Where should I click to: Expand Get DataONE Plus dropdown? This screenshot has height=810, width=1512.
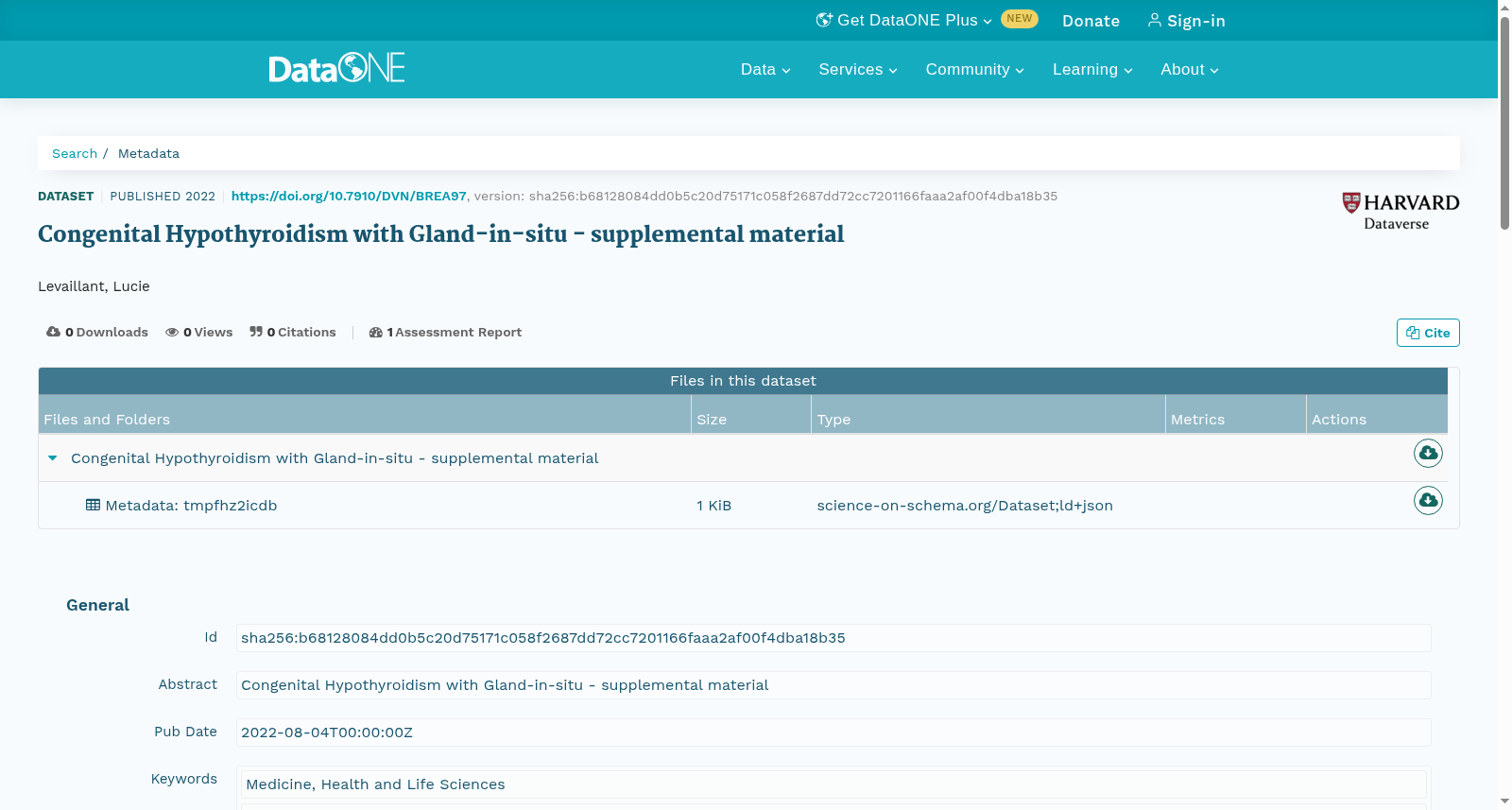(x=904, y=21)
